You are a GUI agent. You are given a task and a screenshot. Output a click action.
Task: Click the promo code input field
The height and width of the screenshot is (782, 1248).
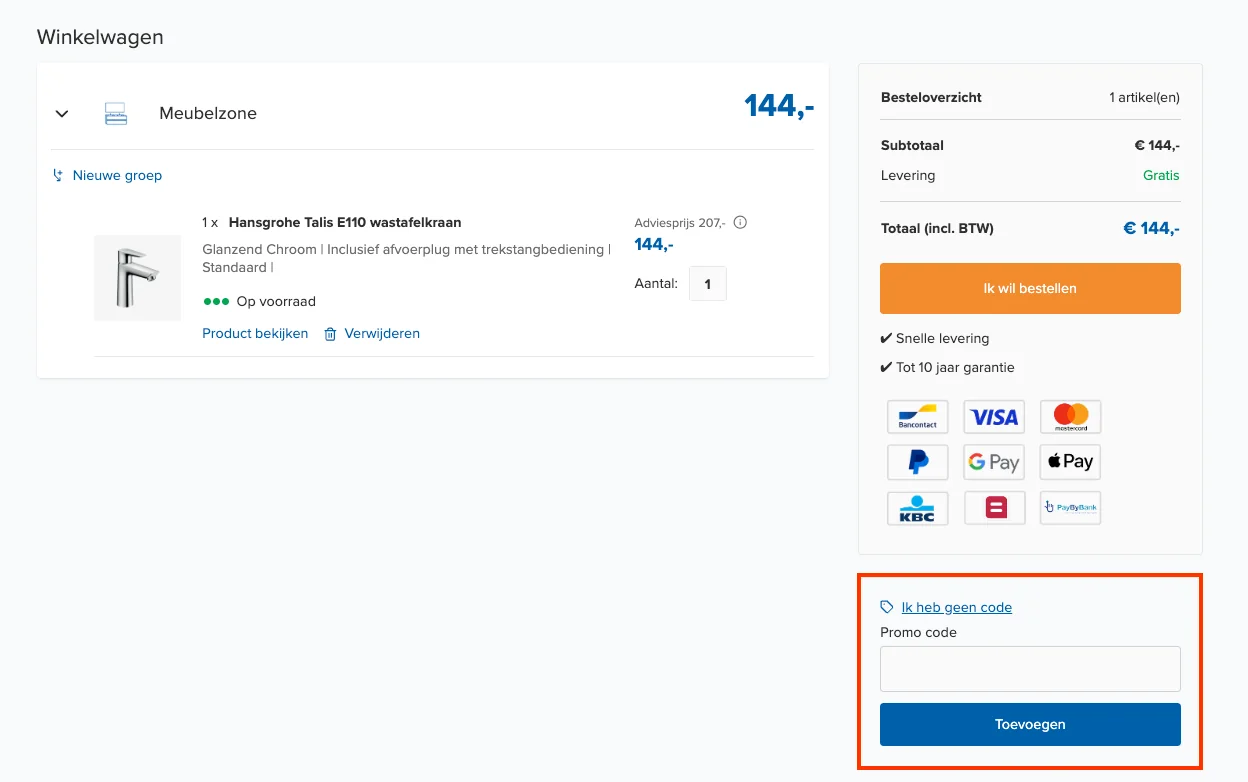coord(1030,668)
